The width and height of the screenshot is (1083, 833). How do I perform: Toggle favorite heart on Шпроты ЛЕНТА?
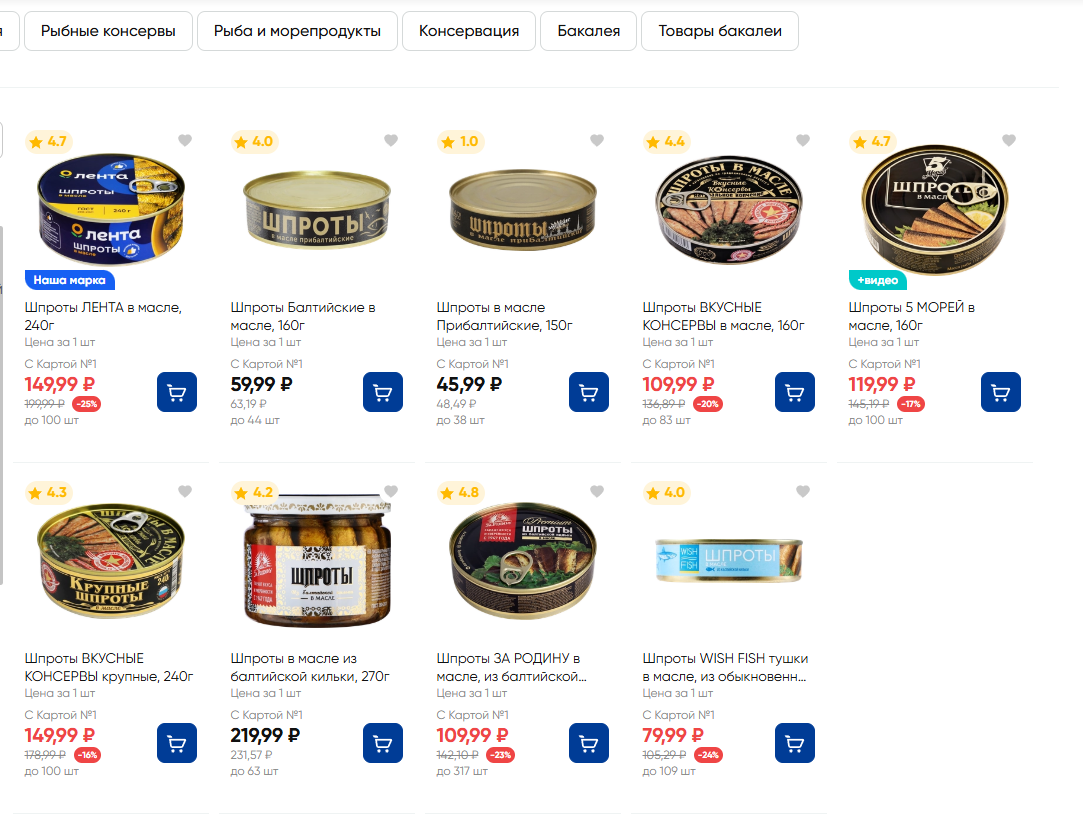pos(185,140)
